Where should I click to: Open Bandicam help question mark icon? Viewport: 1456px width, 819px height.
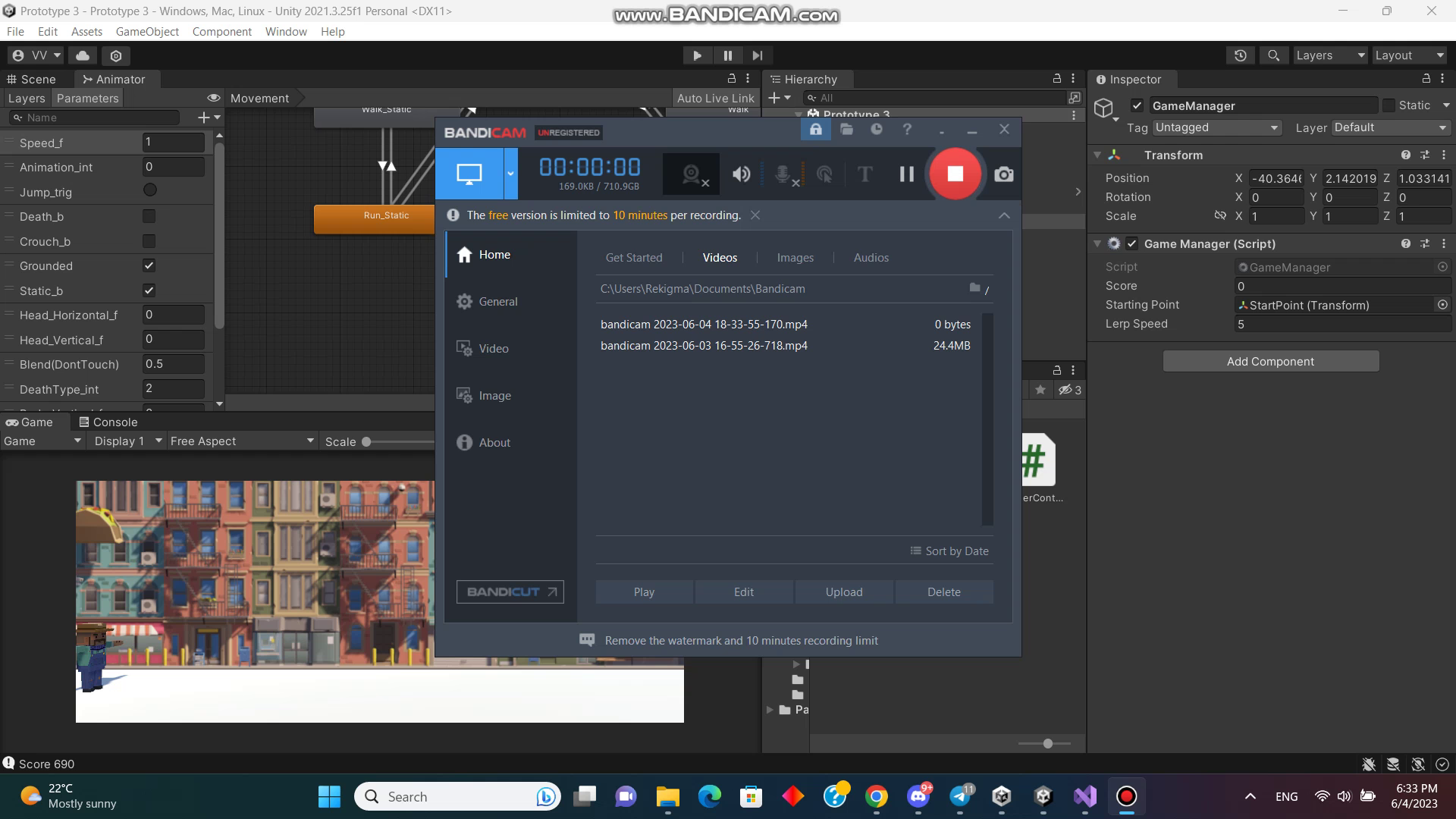click(x=907, y=130)
